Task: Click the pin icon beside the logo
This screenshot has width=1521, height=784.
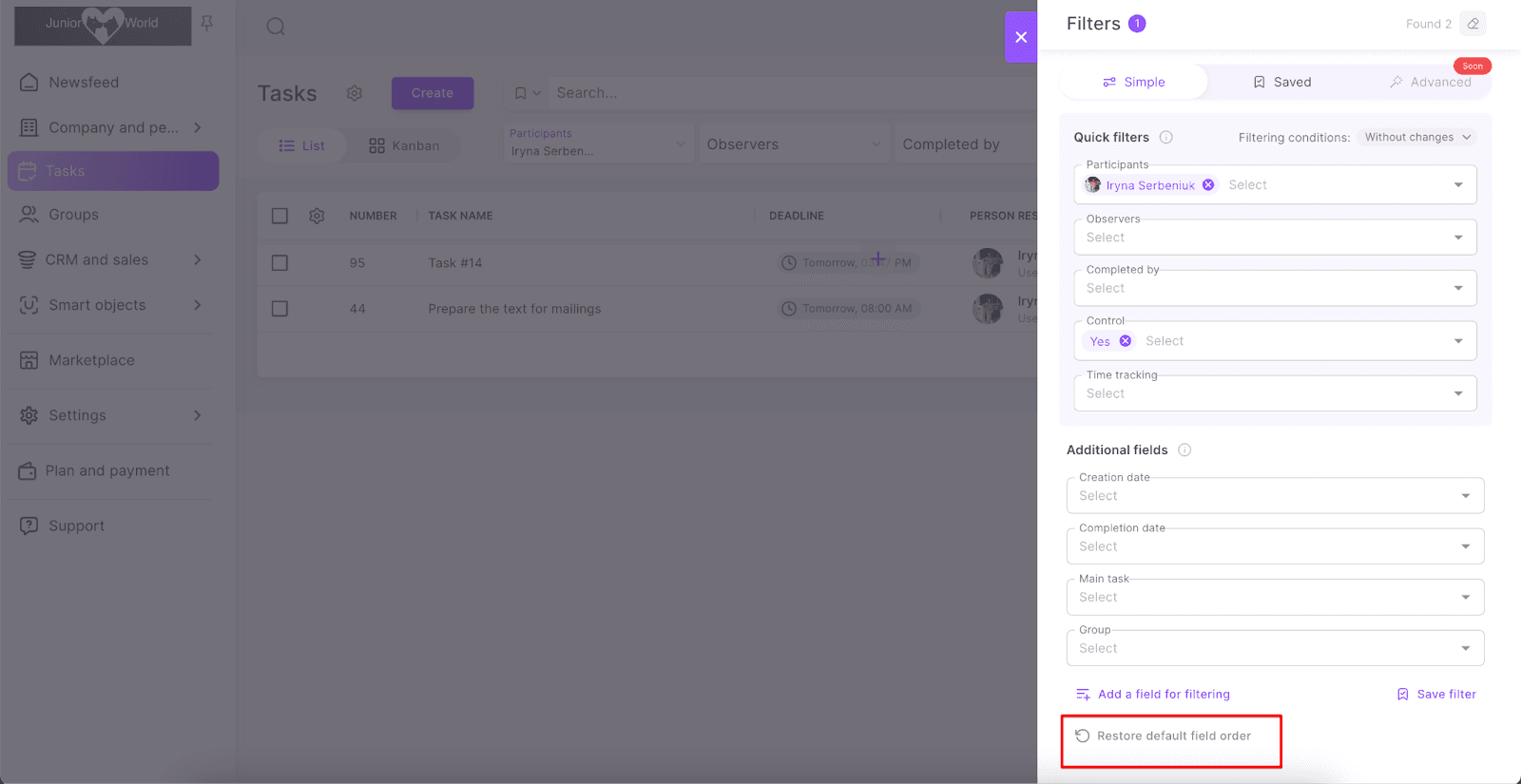Action: pos(206,24)
